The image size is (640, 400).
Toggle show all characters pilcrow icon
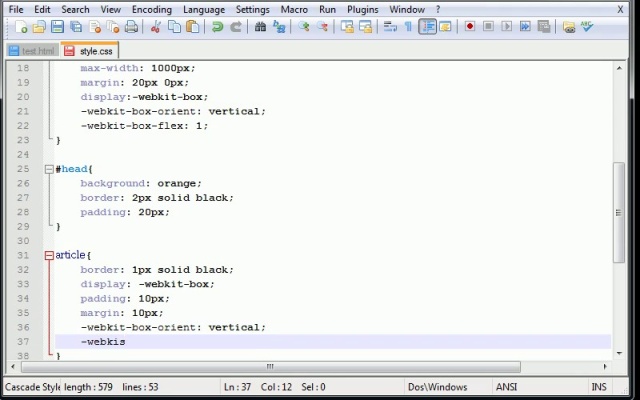click(408, 27)
